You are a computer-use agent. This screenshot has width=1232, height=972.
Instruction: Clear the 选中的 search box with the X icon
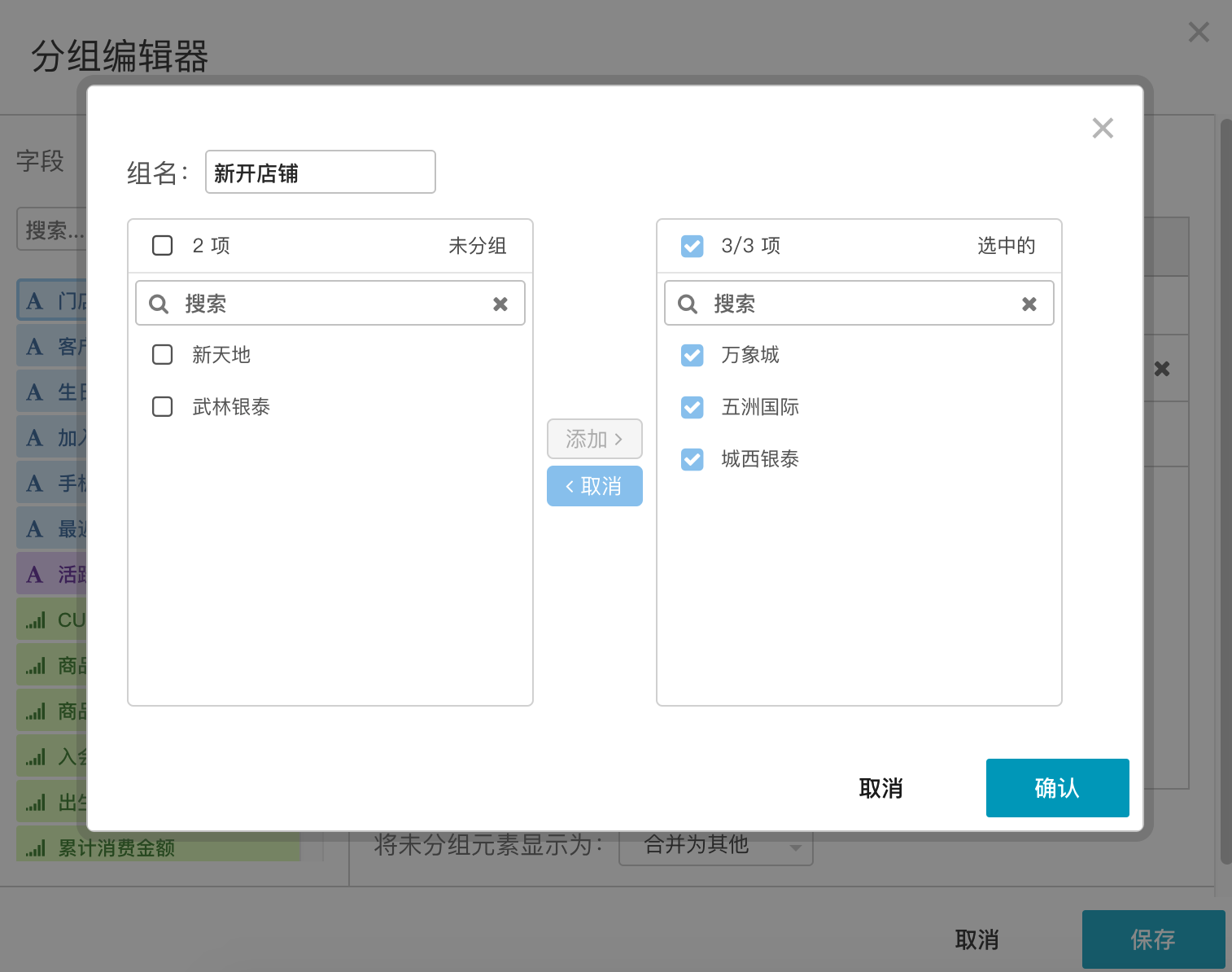pos(1029,304)
